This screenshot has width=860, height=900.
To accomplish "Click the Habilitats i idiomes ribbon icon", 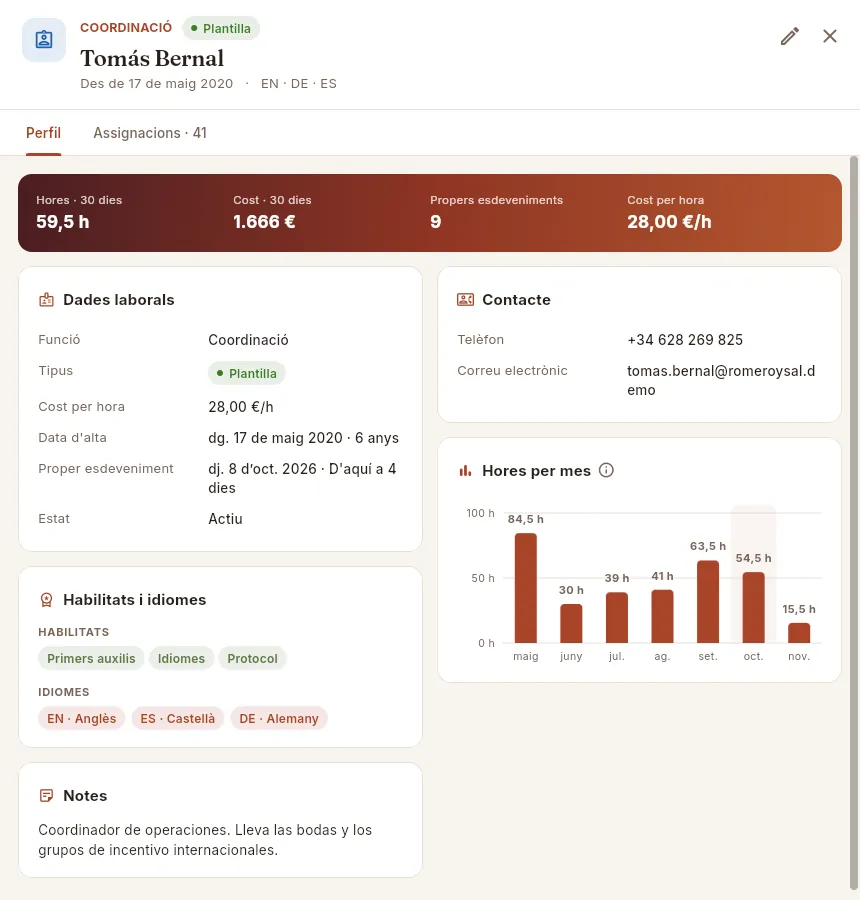I will (47, 600).
